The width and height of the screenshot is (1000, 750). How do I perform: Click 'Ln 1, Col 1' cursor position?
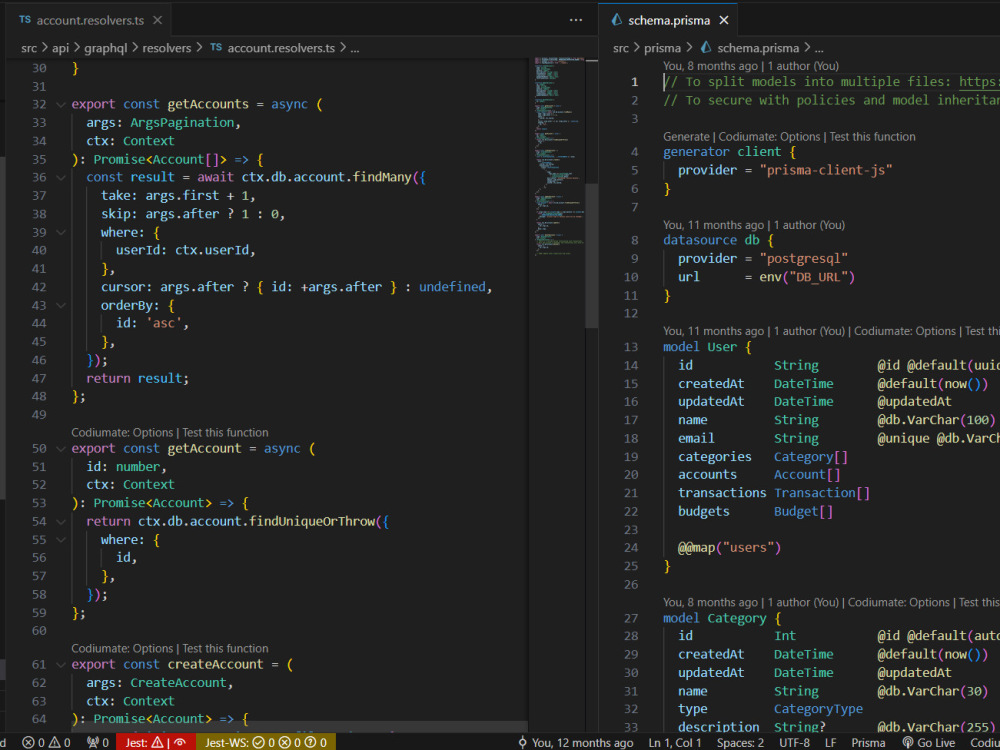675,742
